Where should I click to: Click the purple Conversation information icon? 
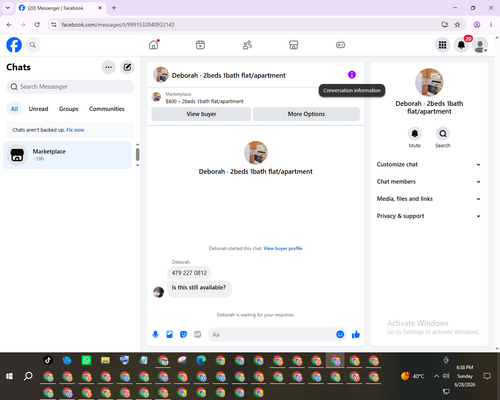coord(352,75)
